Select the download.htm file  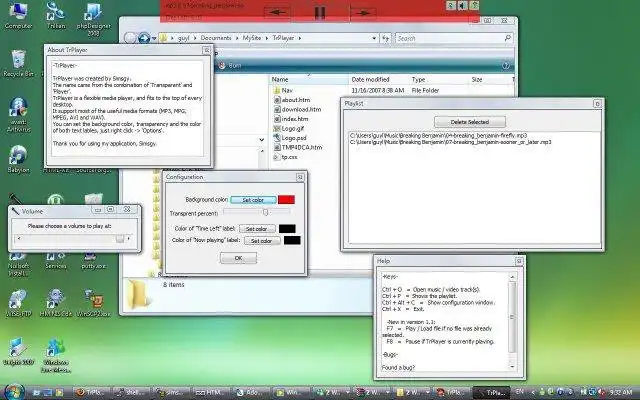297,109
